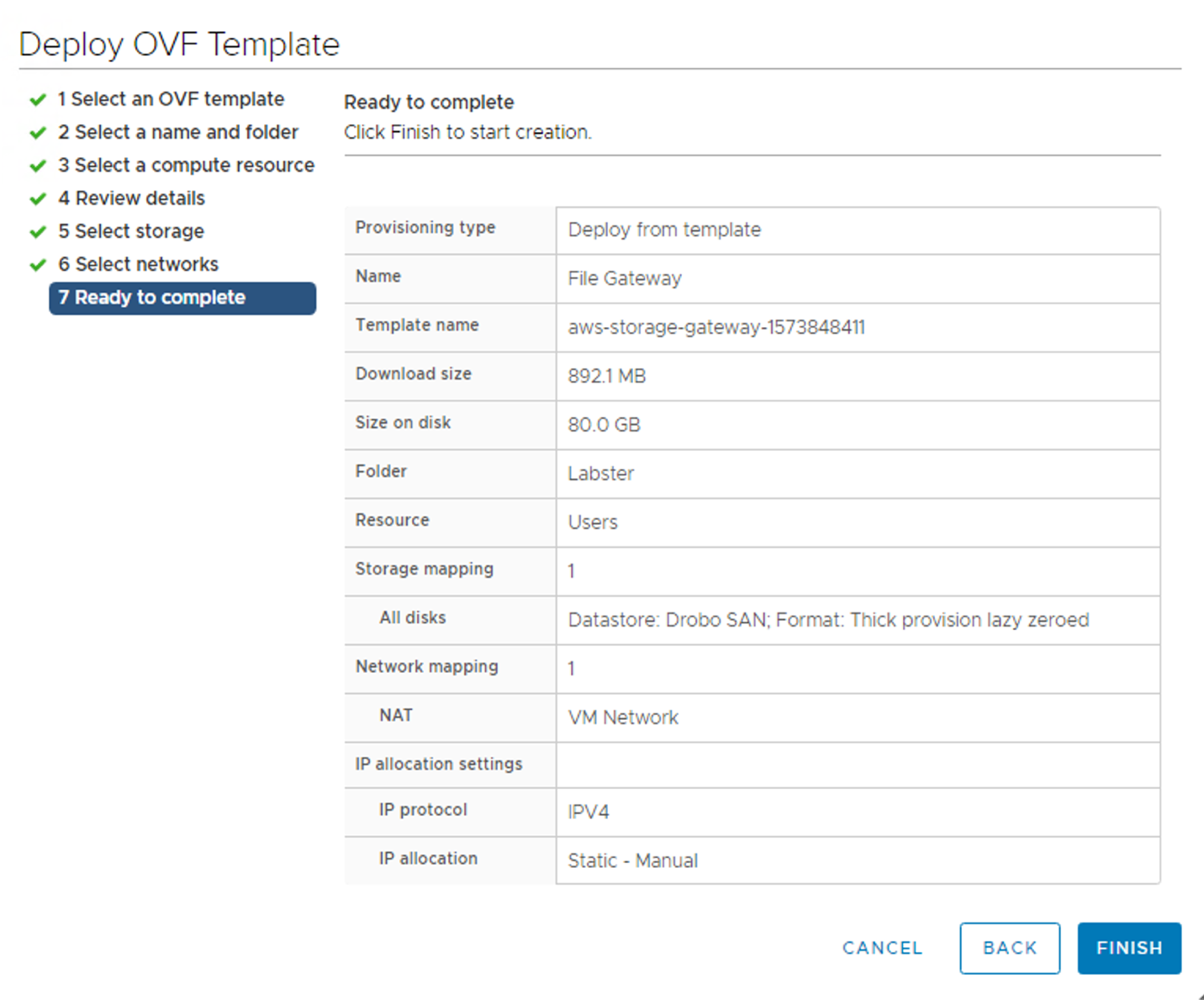Open step 6 Select networks

[x=138, y=264]
